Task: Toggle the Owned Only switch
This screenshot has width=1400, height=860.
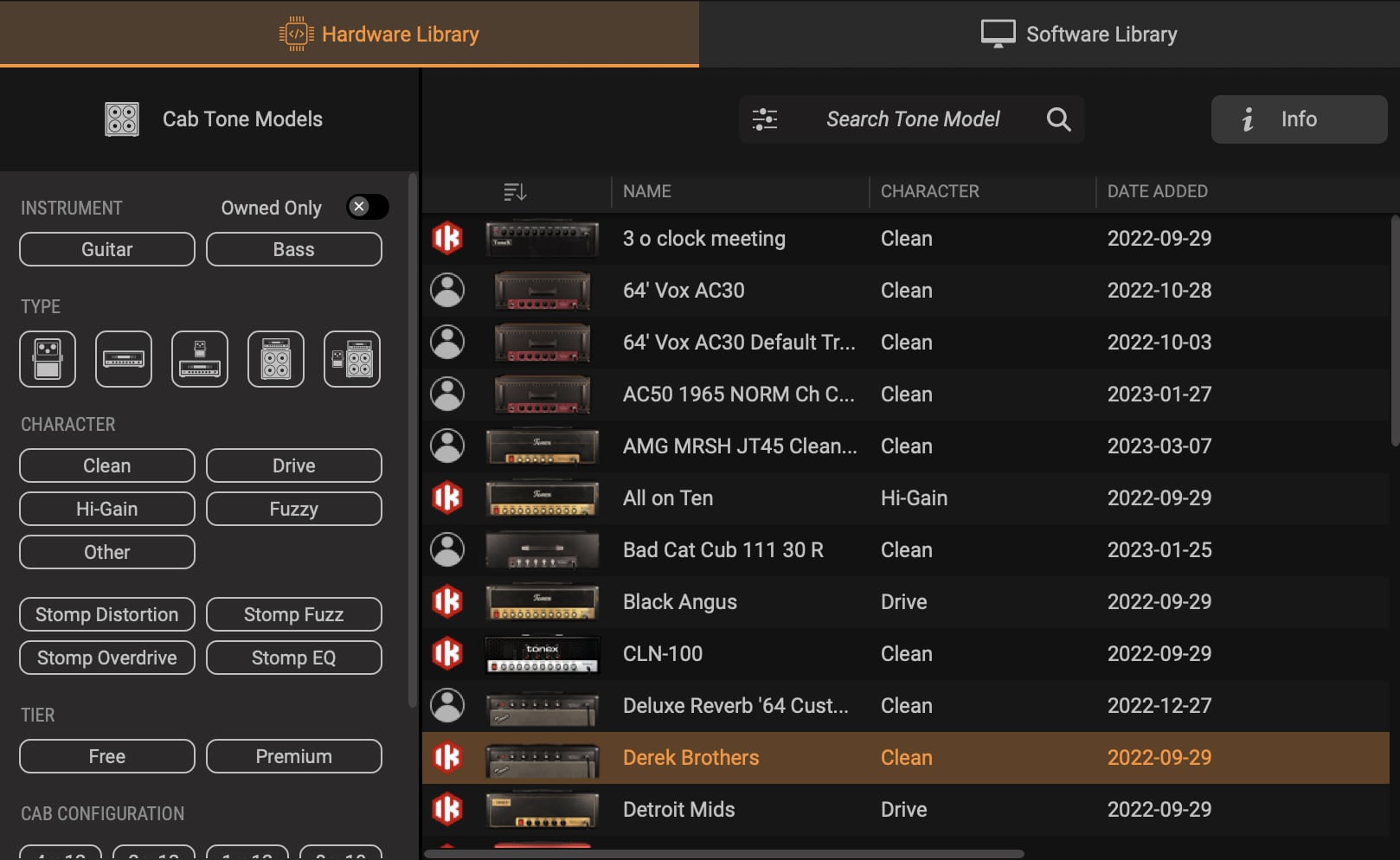Action: click(367, 207)
